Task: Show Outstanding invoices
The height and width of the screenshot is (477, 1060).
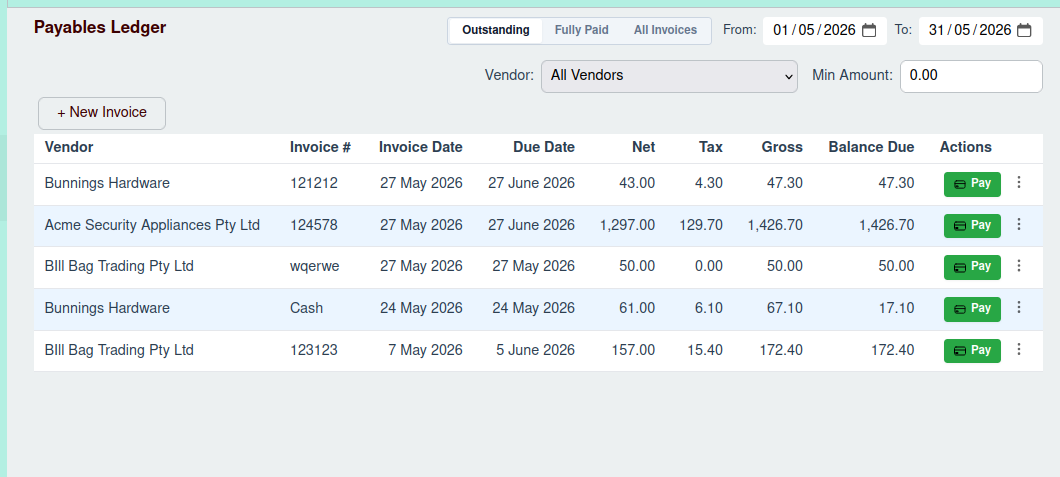Action: pyautogui.click(x=496, y=30)
